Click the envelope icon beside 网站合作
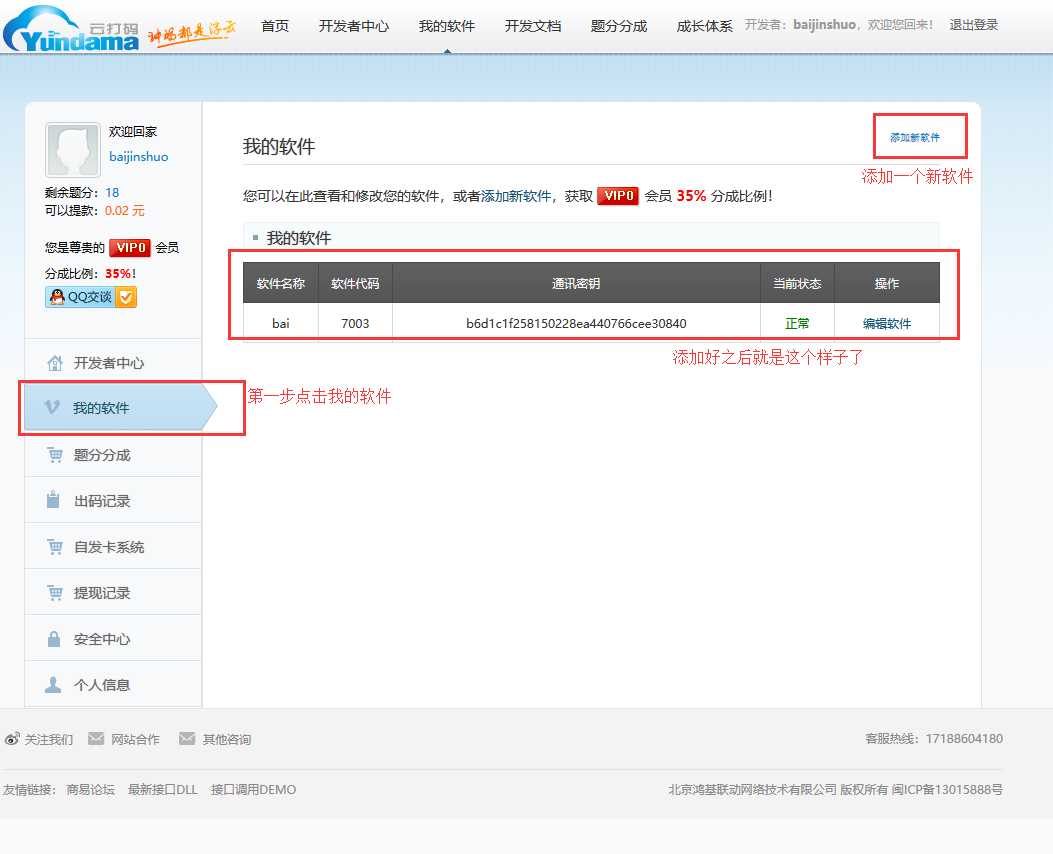The image size is (1053, 854). [96, 739]
